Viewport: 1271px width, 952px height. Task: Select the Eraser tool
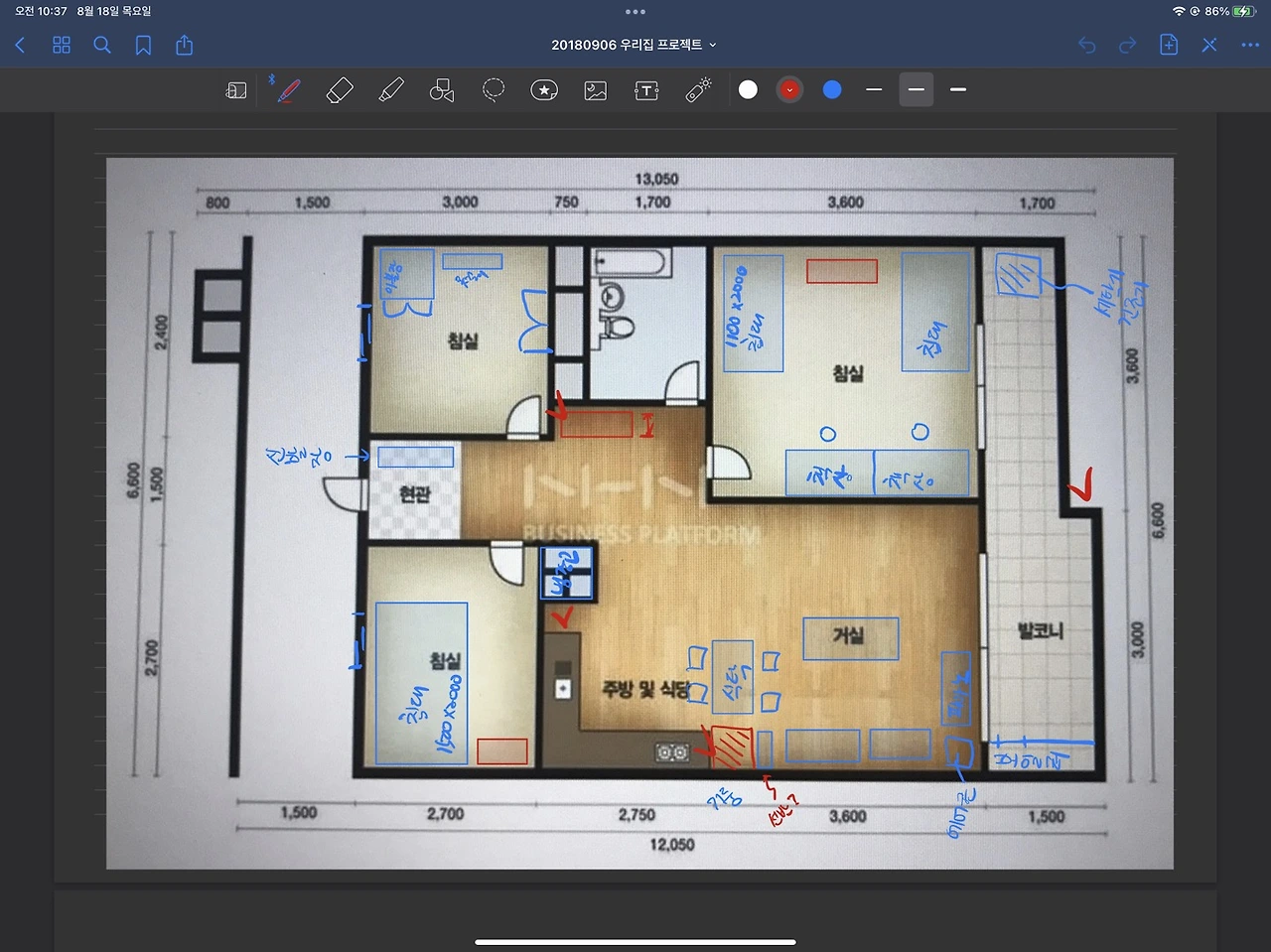tap(340, 90)
